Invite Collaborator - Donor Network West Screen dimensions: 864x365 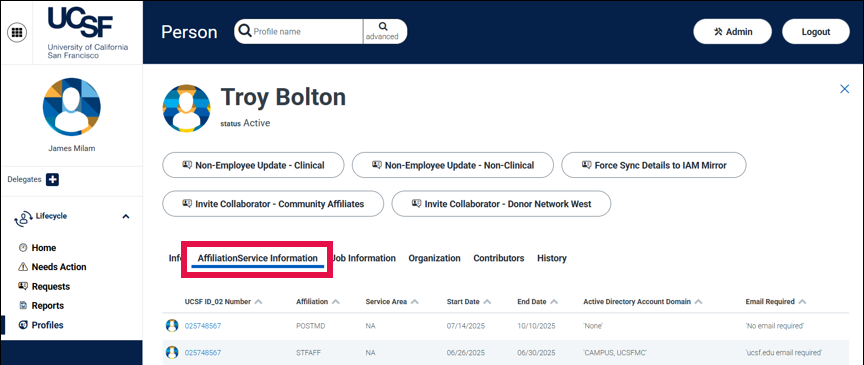click(501, 204)
